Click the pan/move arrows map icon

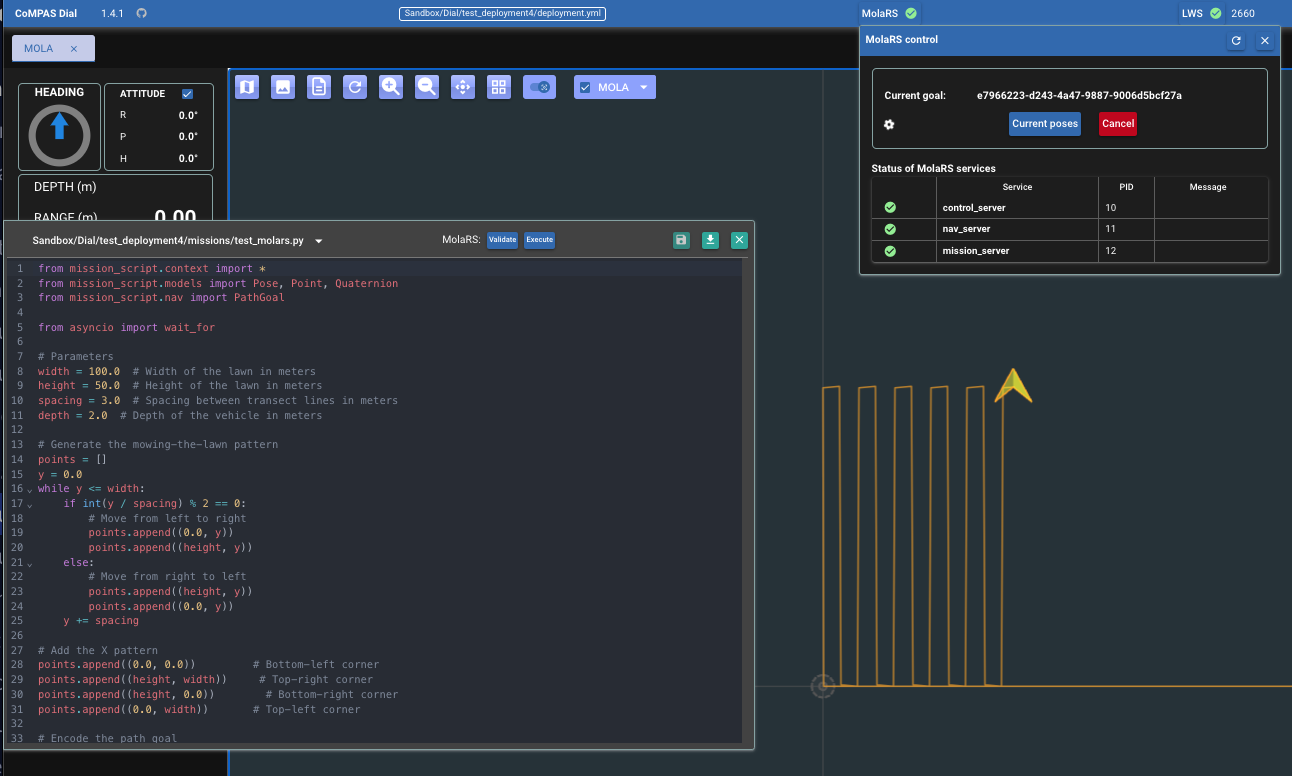pos(463,87)
